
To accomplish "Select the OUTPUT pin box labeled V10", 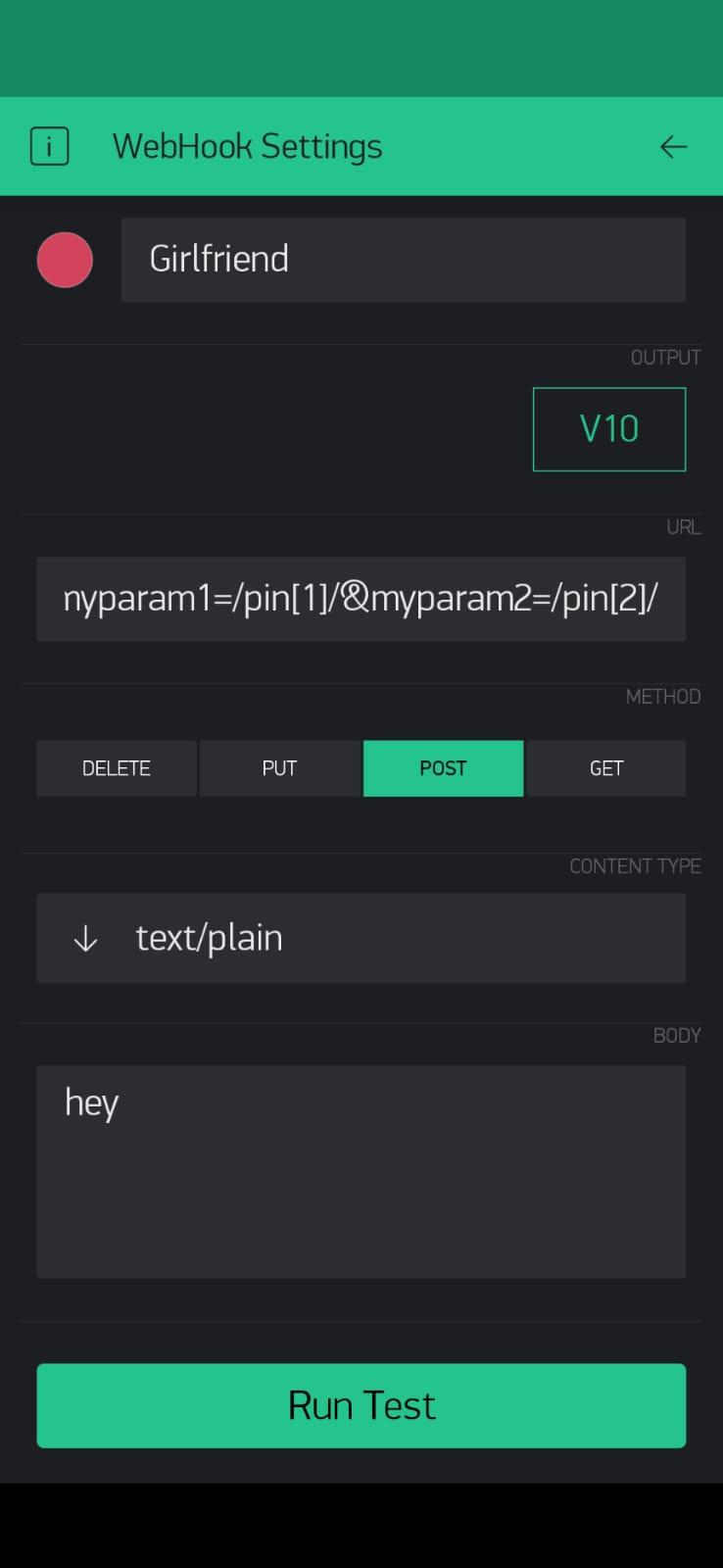I will pyautogui.click(x=608, y=428).
